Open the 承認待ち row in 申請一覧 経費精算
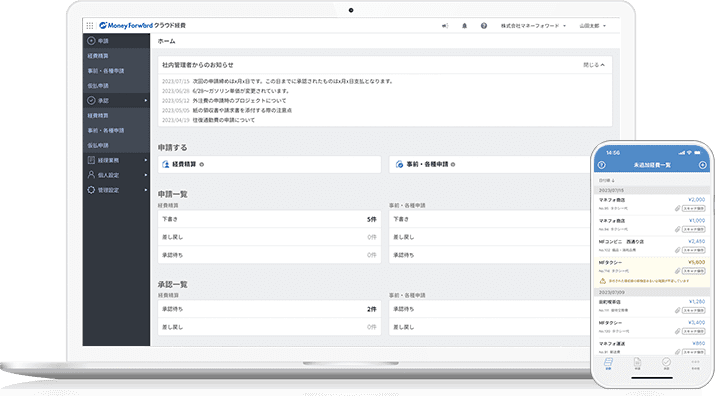 point(269,255)
